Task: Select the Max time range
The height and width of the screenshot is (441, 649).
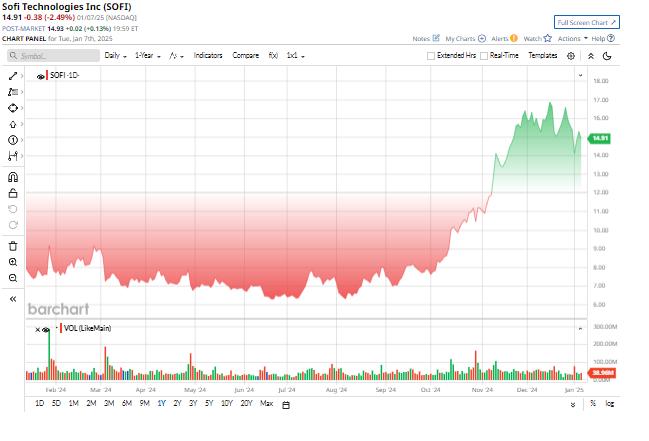Action: tap(267, 403)
